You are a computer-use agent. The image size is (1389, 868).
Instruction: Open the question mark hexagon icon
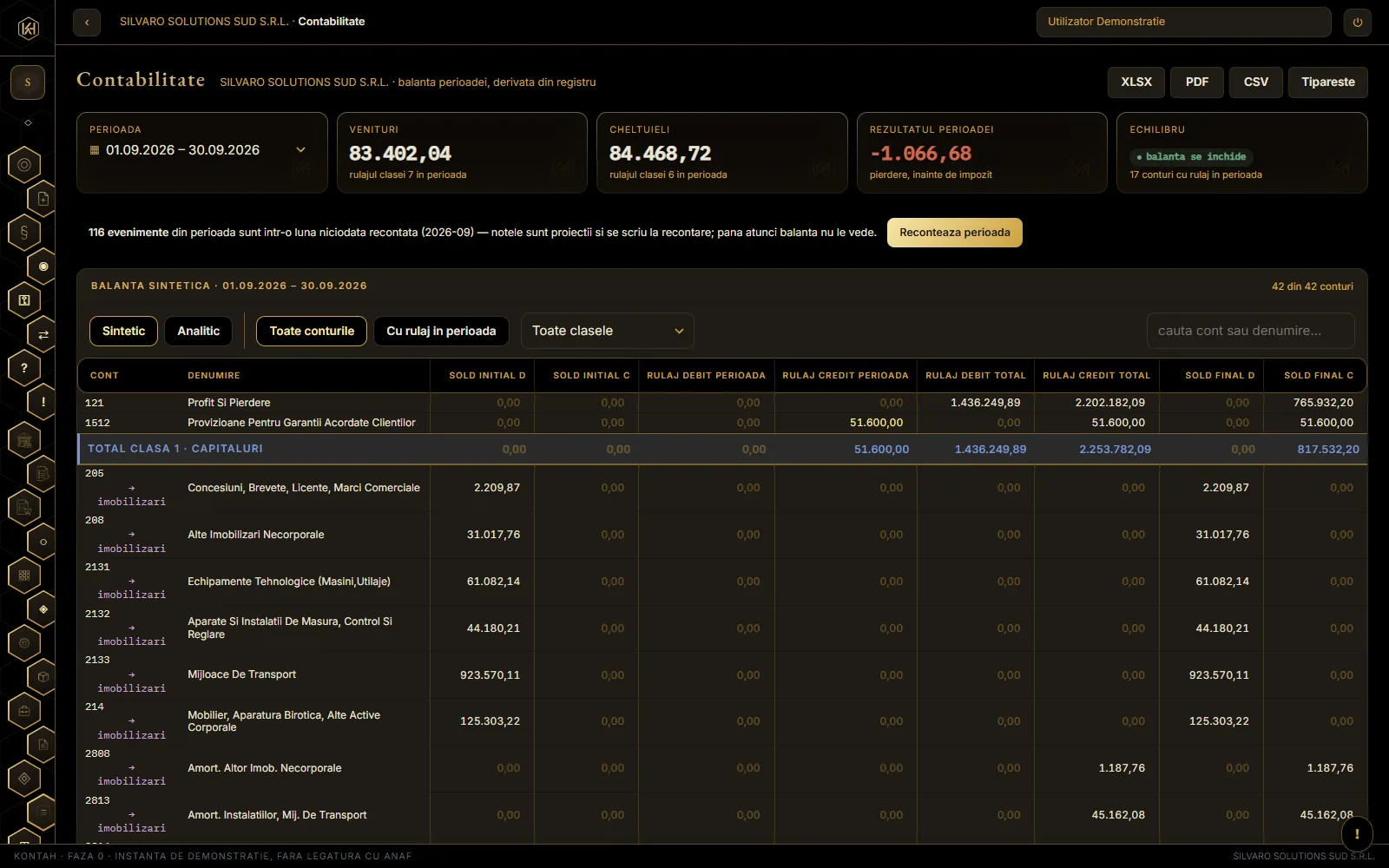coord(24,368)
